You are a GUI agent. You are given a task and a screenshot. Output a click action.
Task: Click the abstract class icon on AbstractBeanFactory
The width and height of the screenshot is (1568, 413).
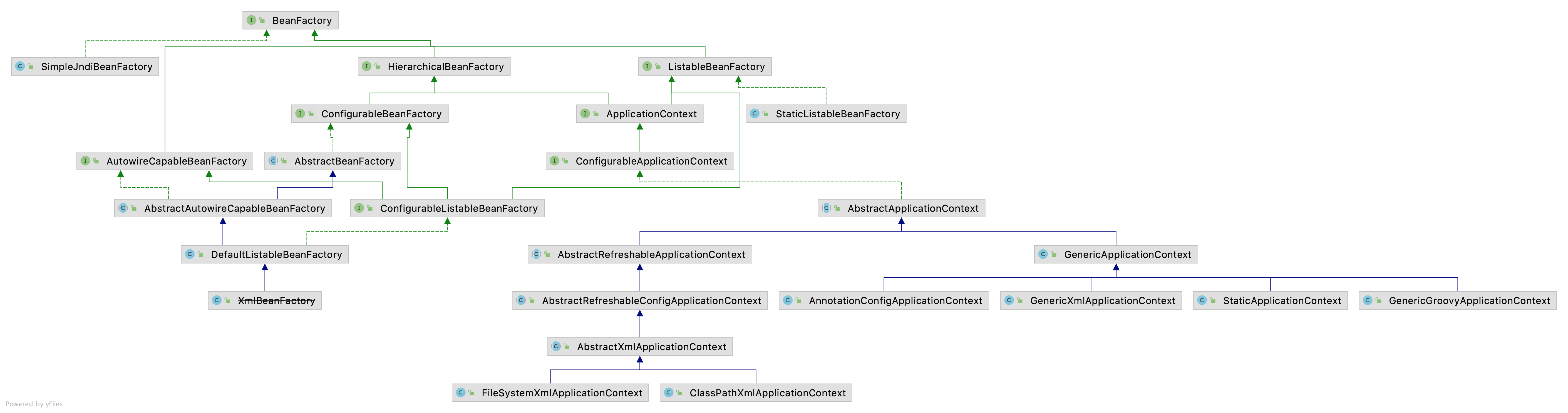[273, 161]
